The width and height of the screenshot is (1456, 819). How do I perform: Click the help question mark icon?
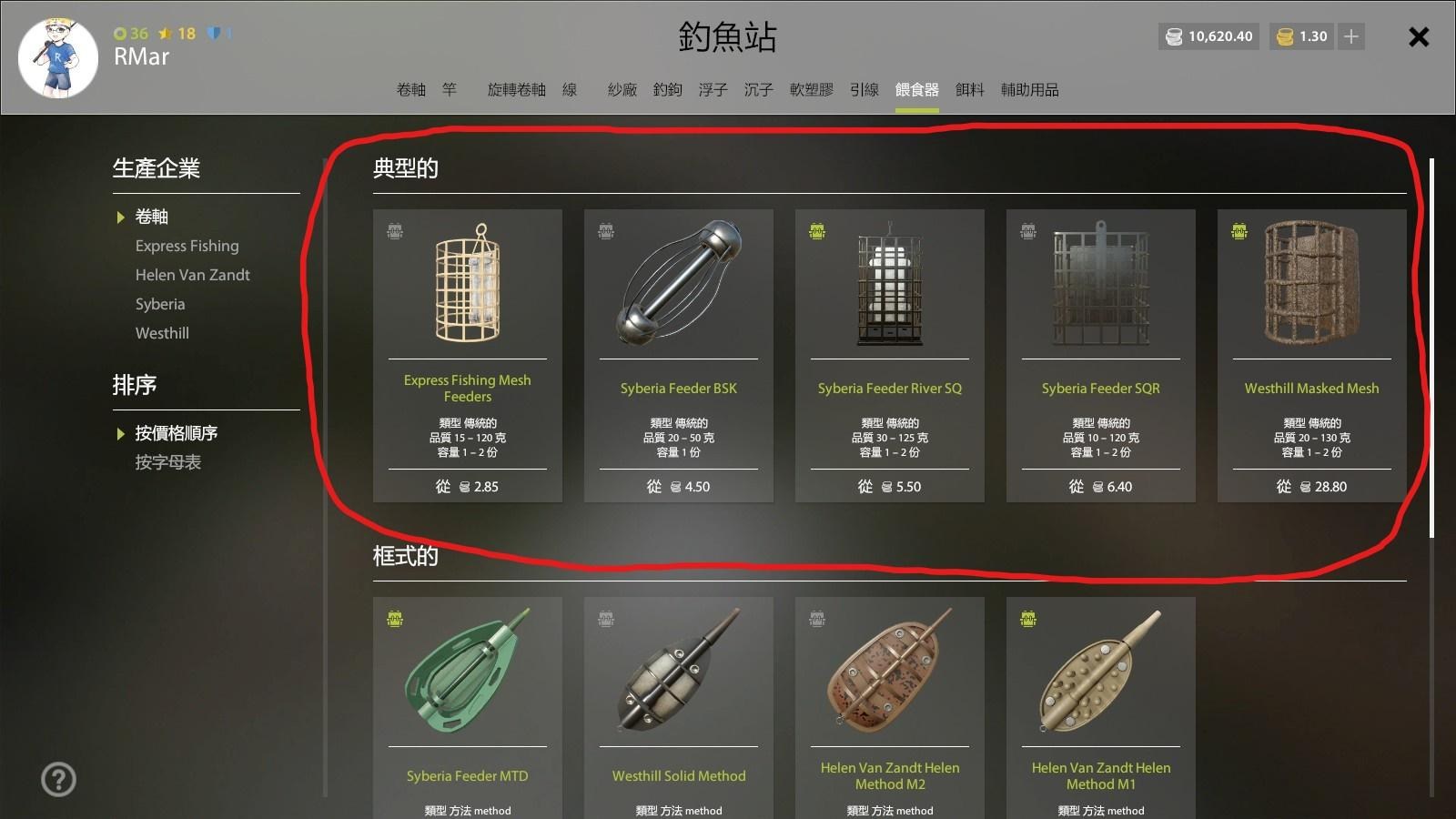tap(58, 779)
